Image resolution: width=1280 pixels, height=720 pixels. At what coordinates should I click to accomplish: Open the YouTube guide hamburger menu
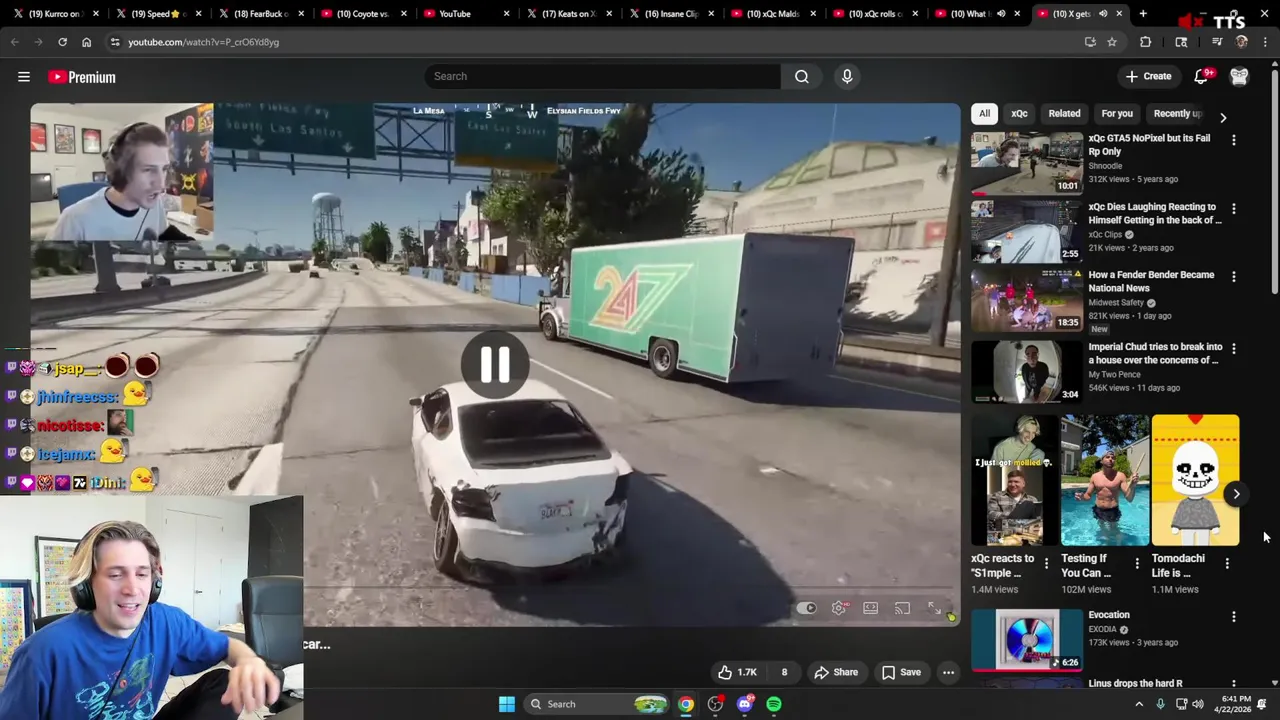(x=24, y=76)
